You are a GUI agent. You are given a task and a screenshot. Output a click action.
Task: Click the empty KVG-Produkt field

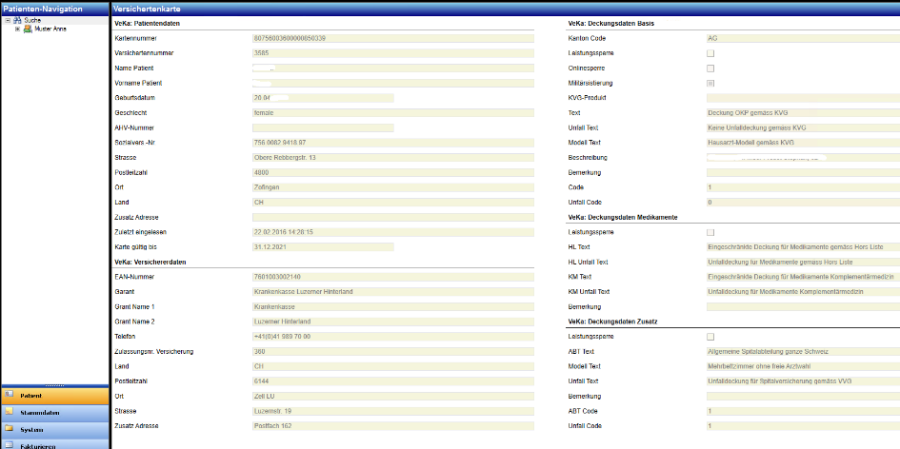pyautogui.click(x=803, y=98)
